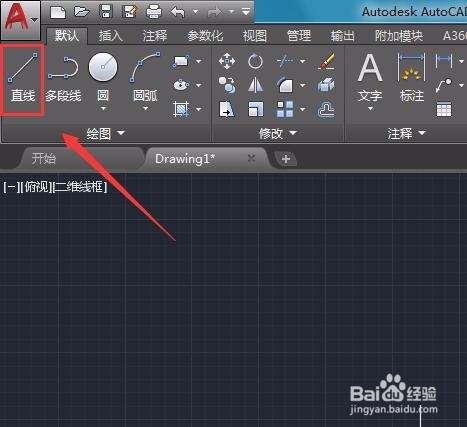
Task: Open the 输出 ribbon tab
Action: coord(342,35)
